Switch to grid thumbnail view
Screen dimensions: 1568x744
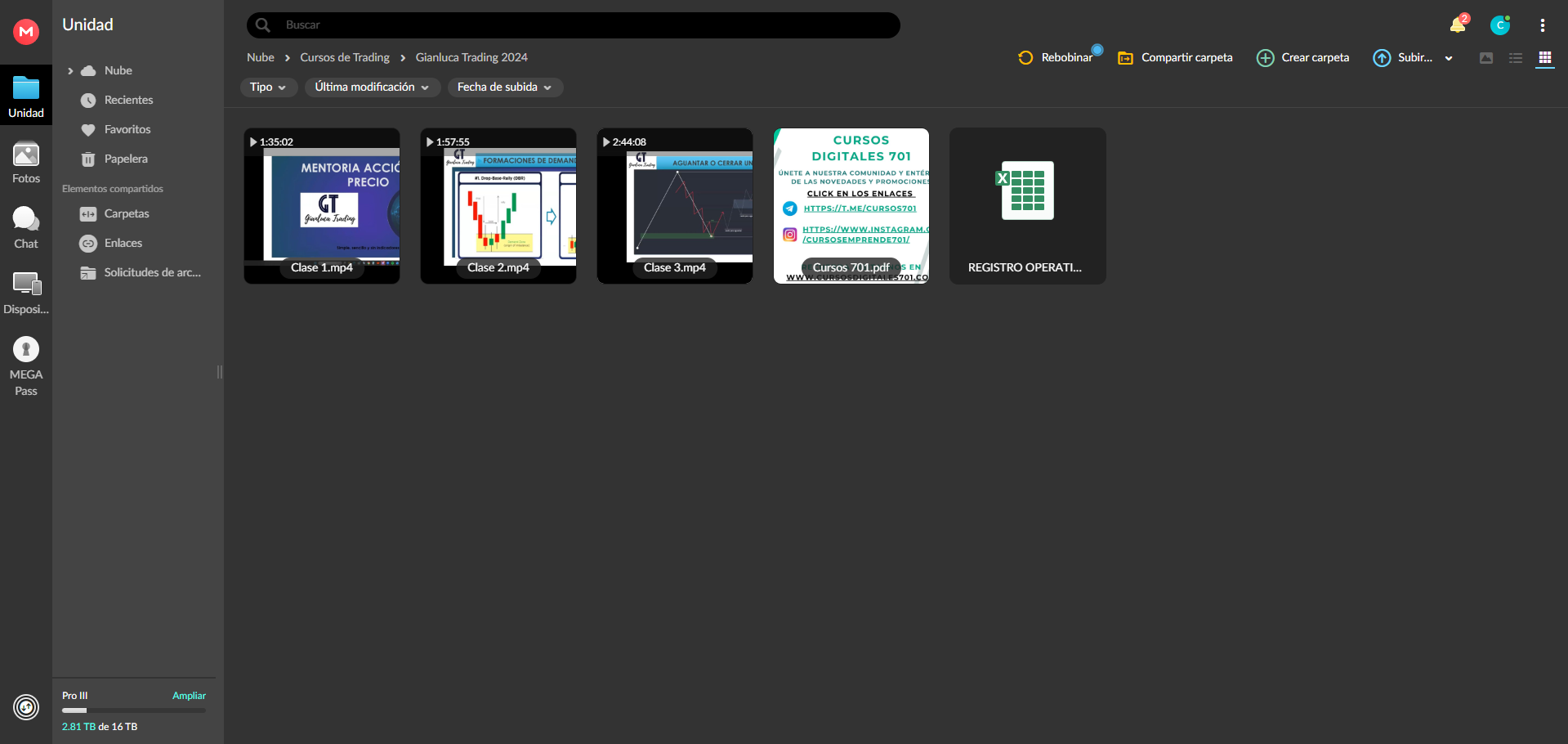pos(1544,58)
